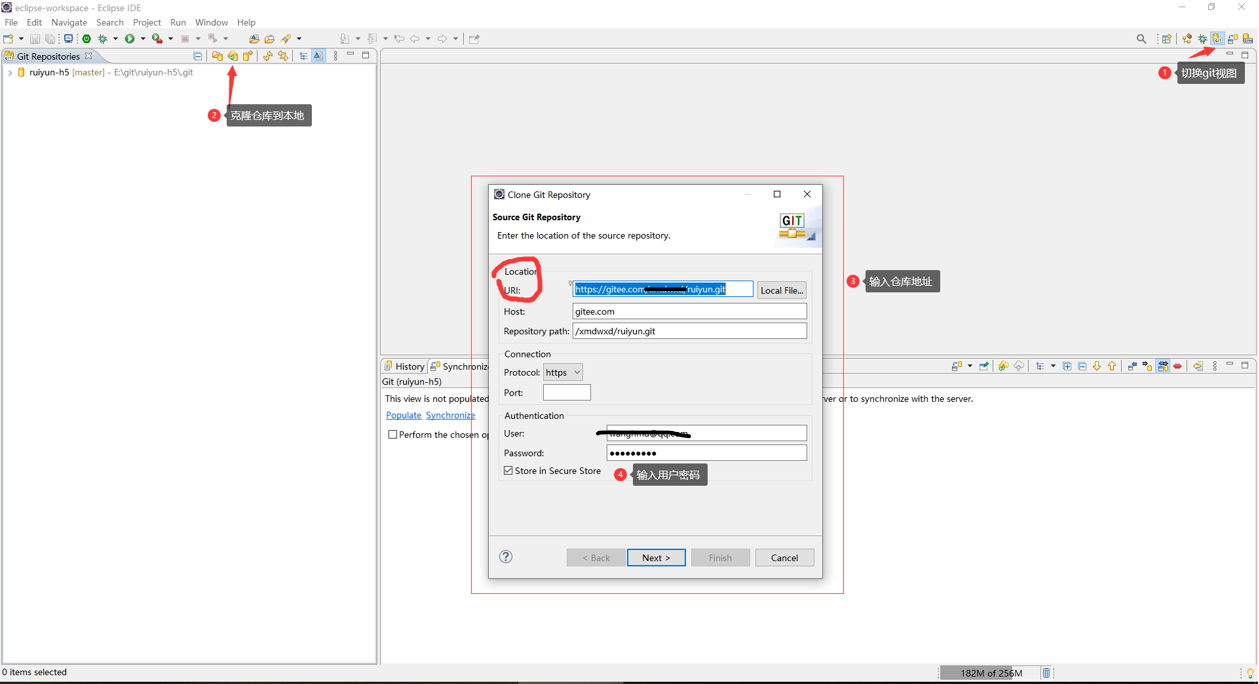
Task: Click the dialog help question icon
Action: tap(506, 557)
